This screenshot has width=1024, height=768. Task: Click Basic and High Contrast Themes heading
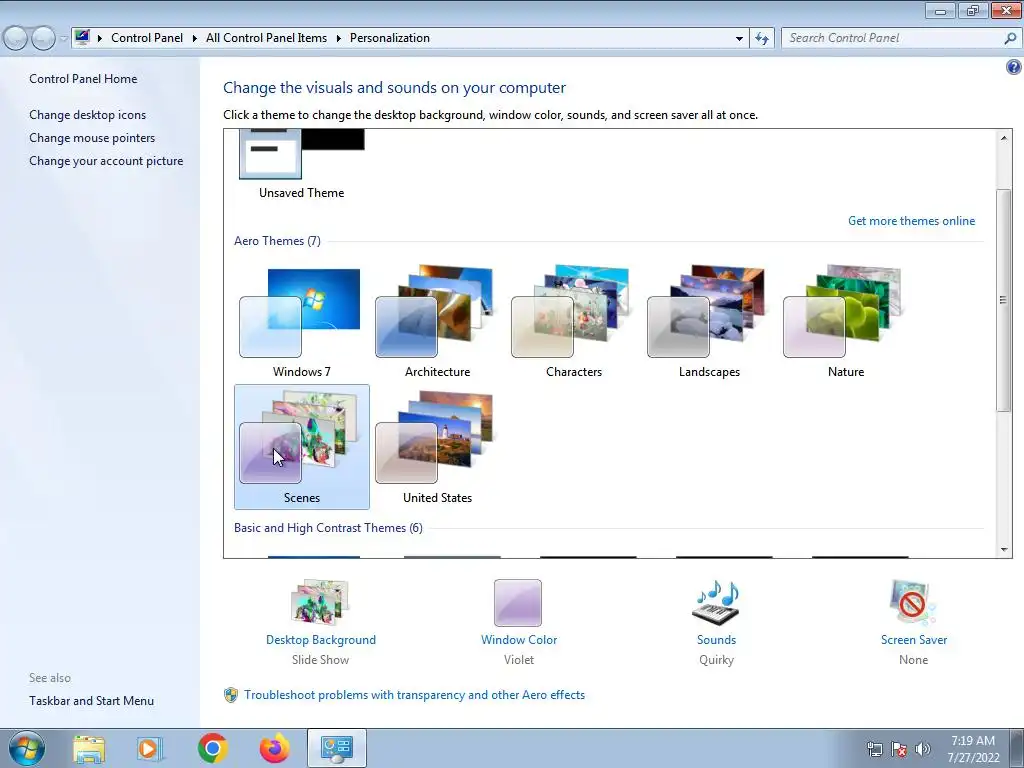tap(328, 528)
